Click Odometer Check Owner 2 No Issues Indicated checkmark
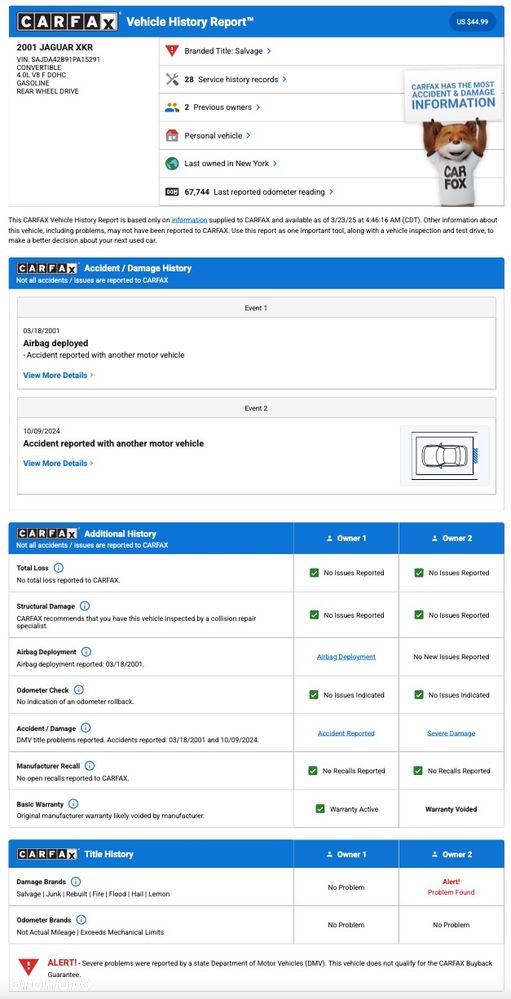The image size is (511, 999). coord(419,694)
